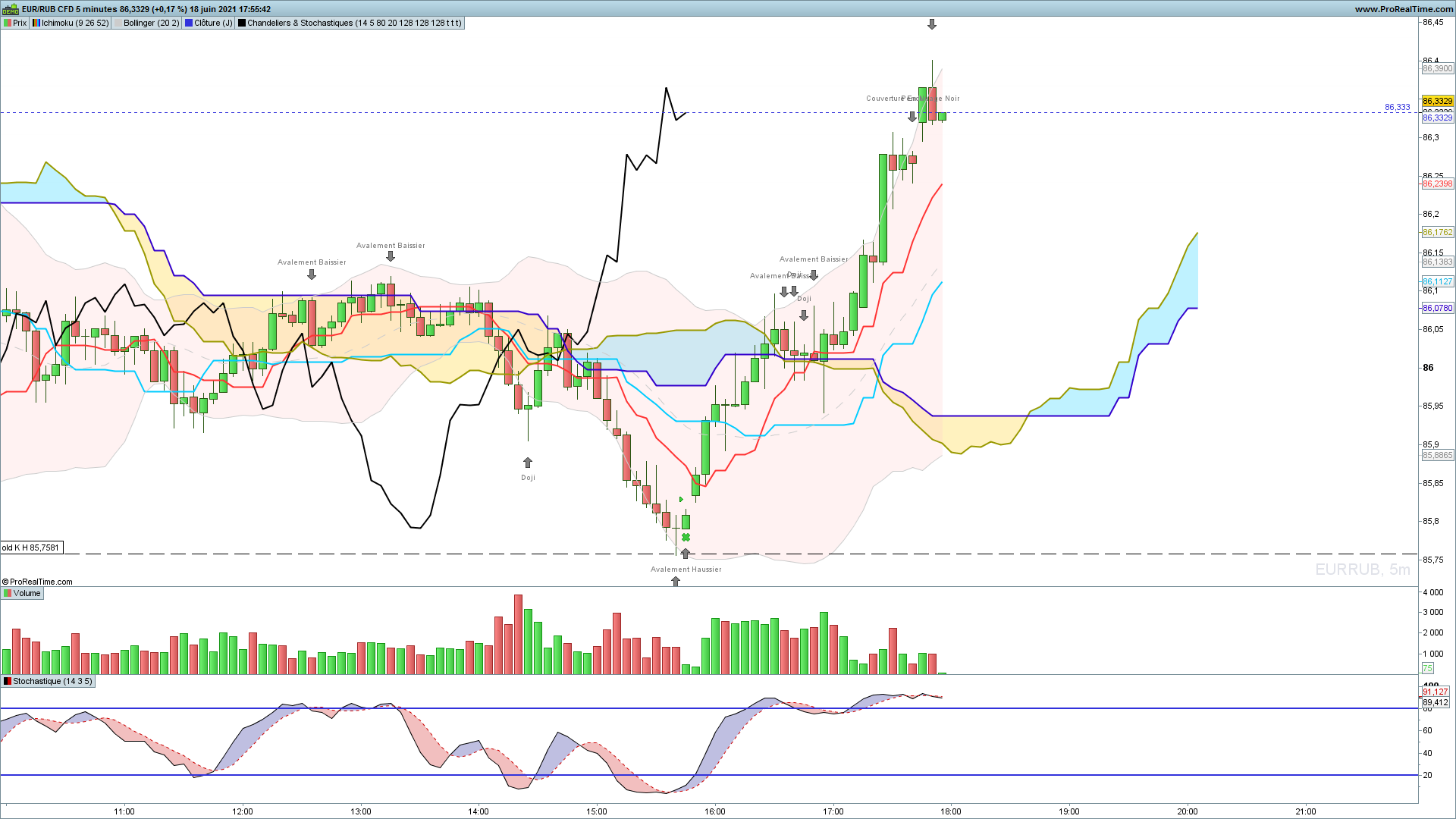Click the 89,412 stochastic value tag
1456x819 pixels.
(1436, 702)
